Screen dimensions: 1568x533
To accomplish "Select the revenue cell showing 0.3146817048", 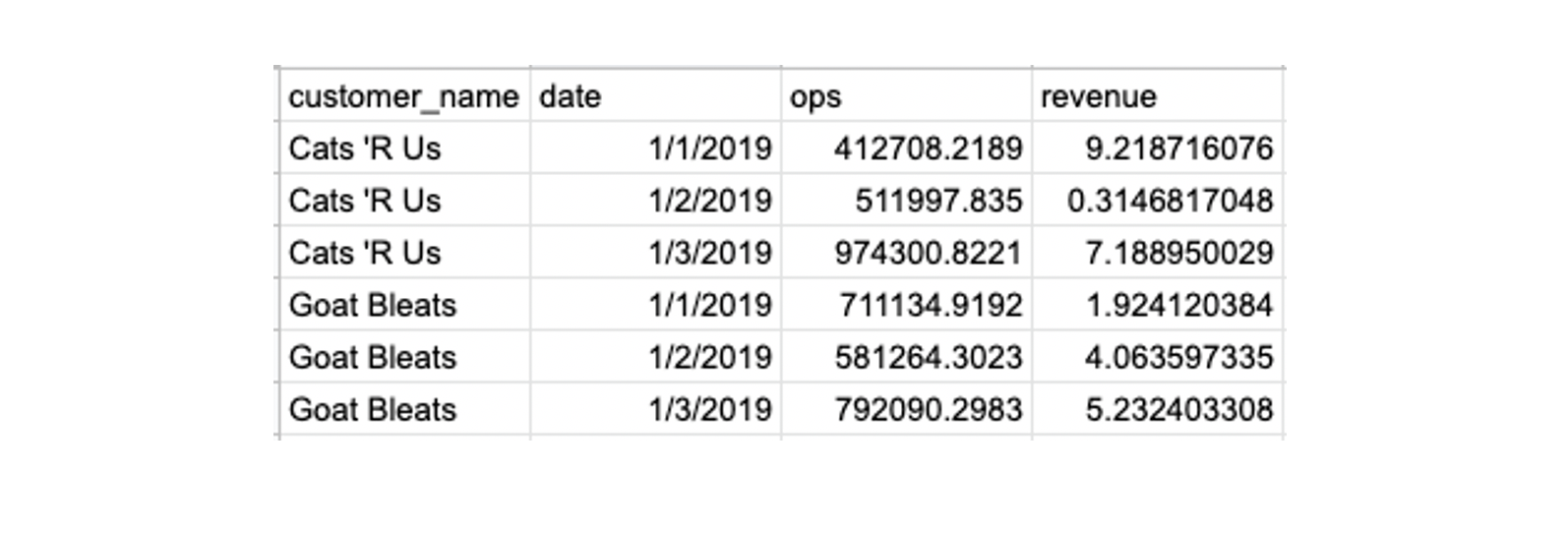I will click(1158, 200).
